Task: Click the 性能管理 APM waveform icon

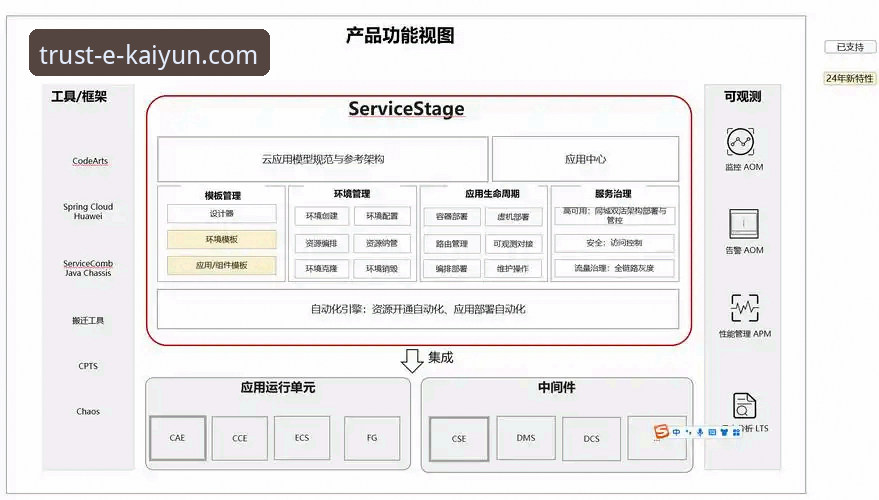Action: click(744, 308)
